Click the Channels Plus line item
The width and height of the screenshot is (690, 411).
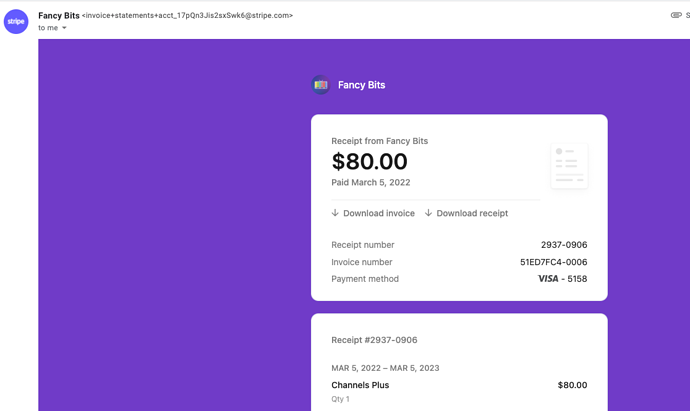click(360, 385)
